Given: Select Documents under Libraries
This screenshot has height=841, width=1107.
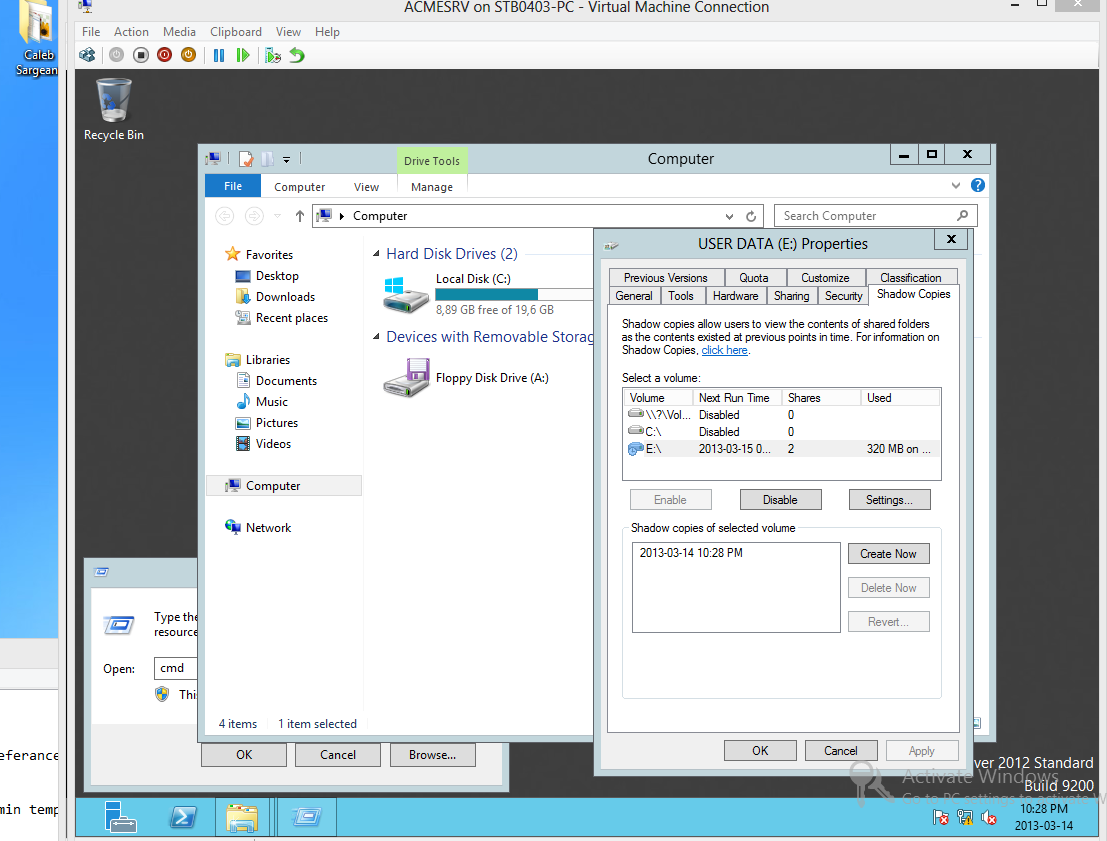Looking at the screenshot, I should (x=286, y=381).
